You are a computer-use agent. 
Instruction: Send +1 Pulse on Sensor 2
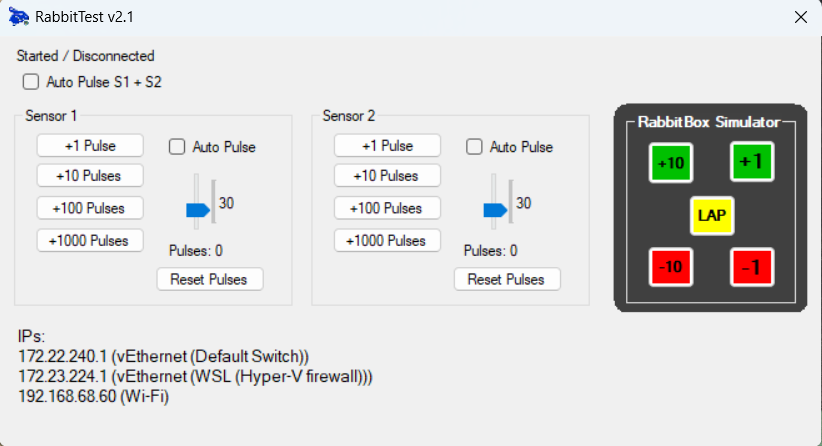click(387, 146)
